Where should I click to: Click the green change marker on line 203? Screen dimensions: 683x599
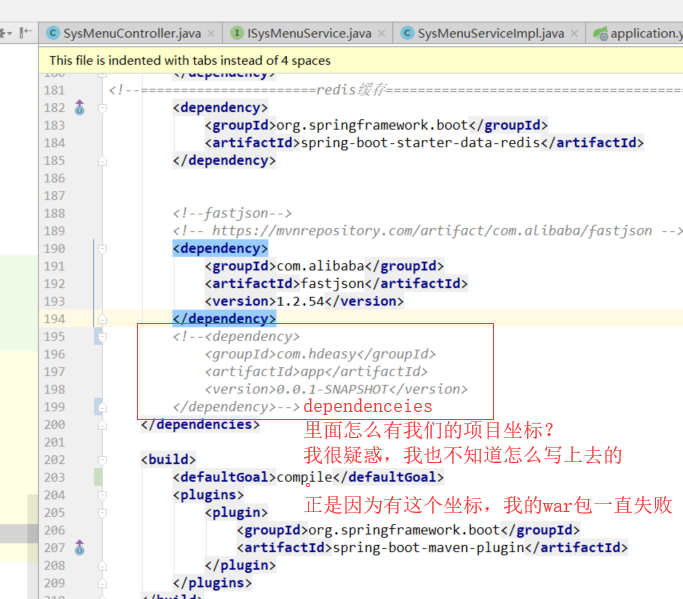[x=98, y=477]
